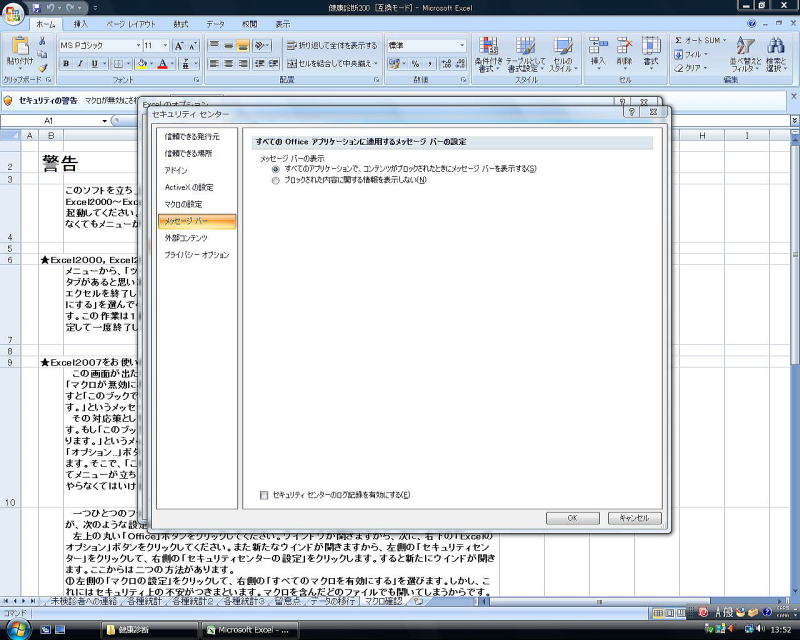This screenshot has height=640, width=800.
Task: Click the Align Text Left icon
Action: pyautogui.click(x=214, y=64)
